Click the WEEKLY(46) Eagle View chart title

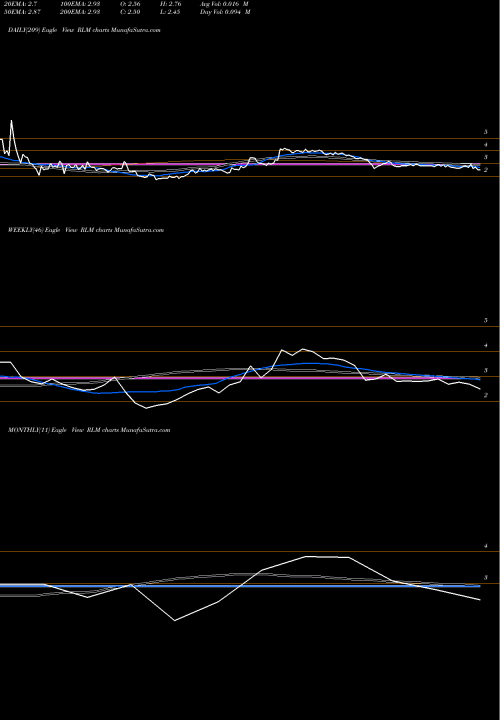pos(86,230)
